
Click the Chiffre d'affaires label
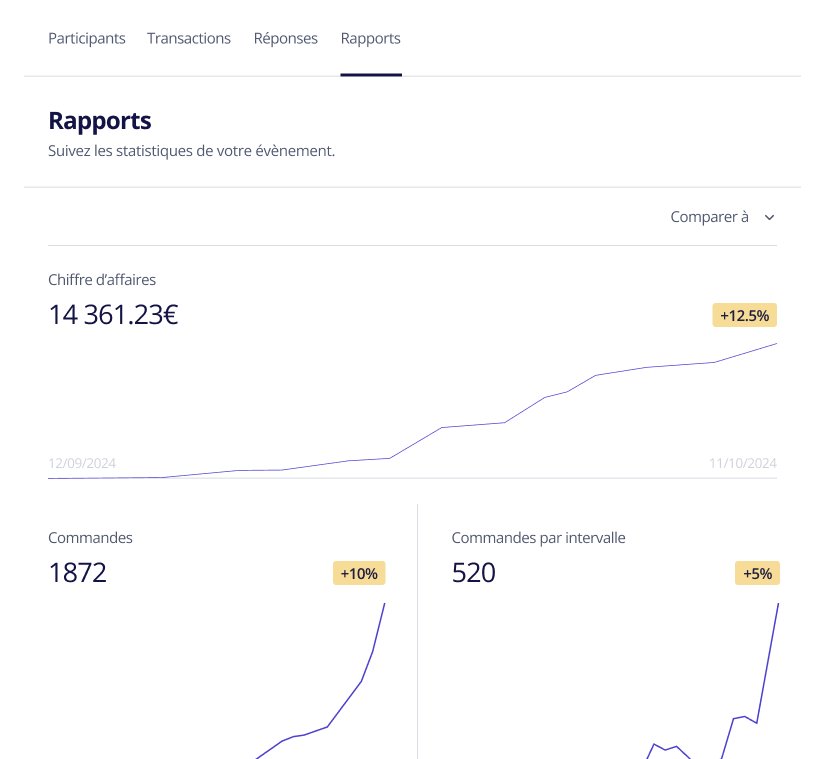click(102, 280)
